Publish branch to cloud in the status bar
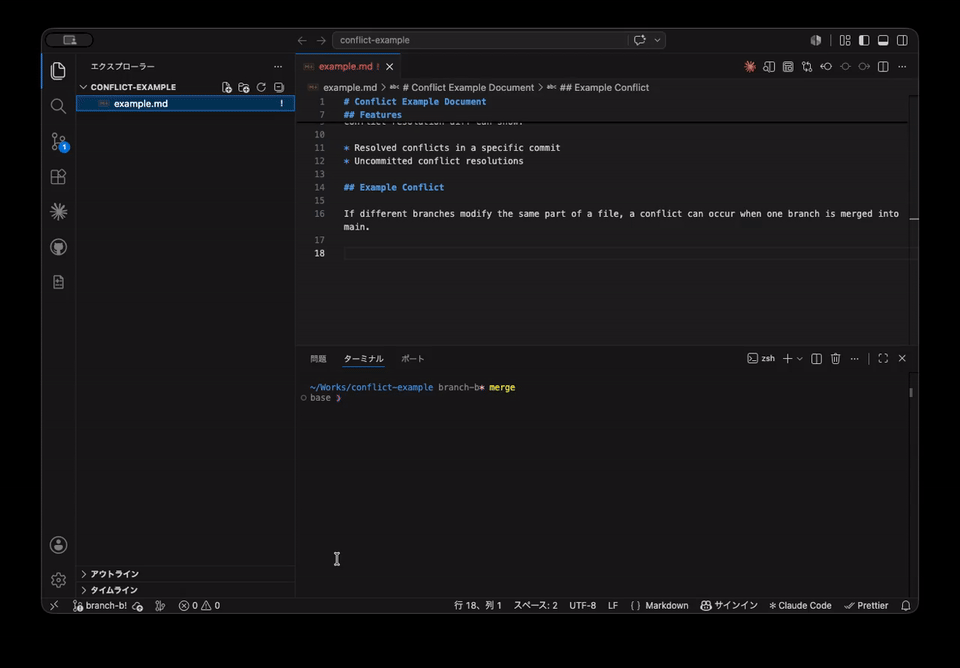Screen dimensions: 960x668 pos(138,606)
